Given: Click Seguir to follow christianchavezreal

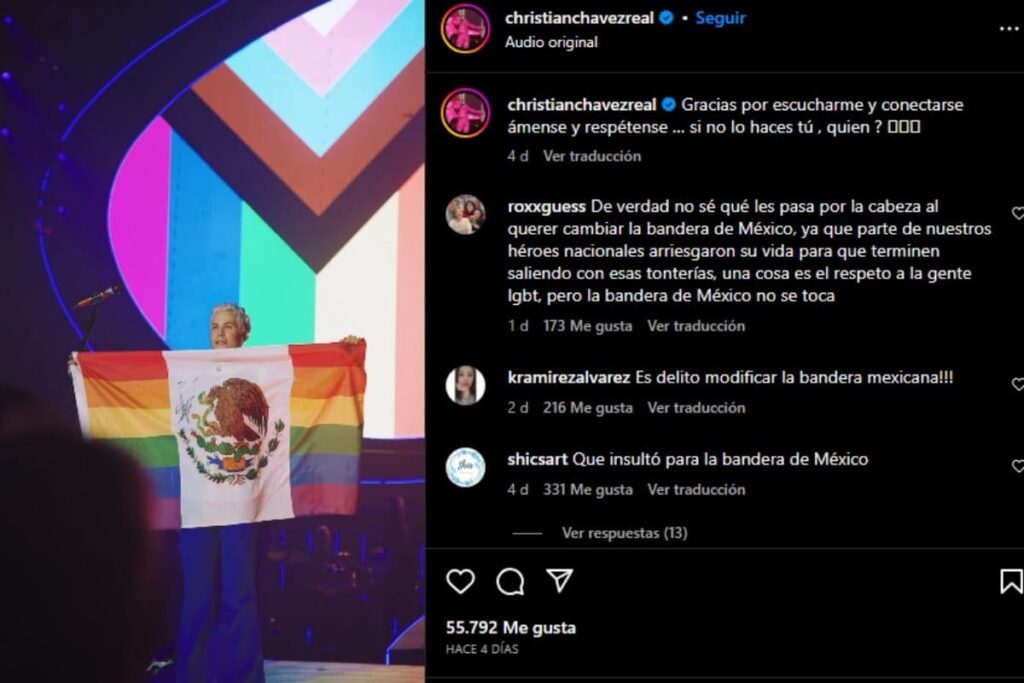Looking at the screenshot, I should tap(720, 18).
